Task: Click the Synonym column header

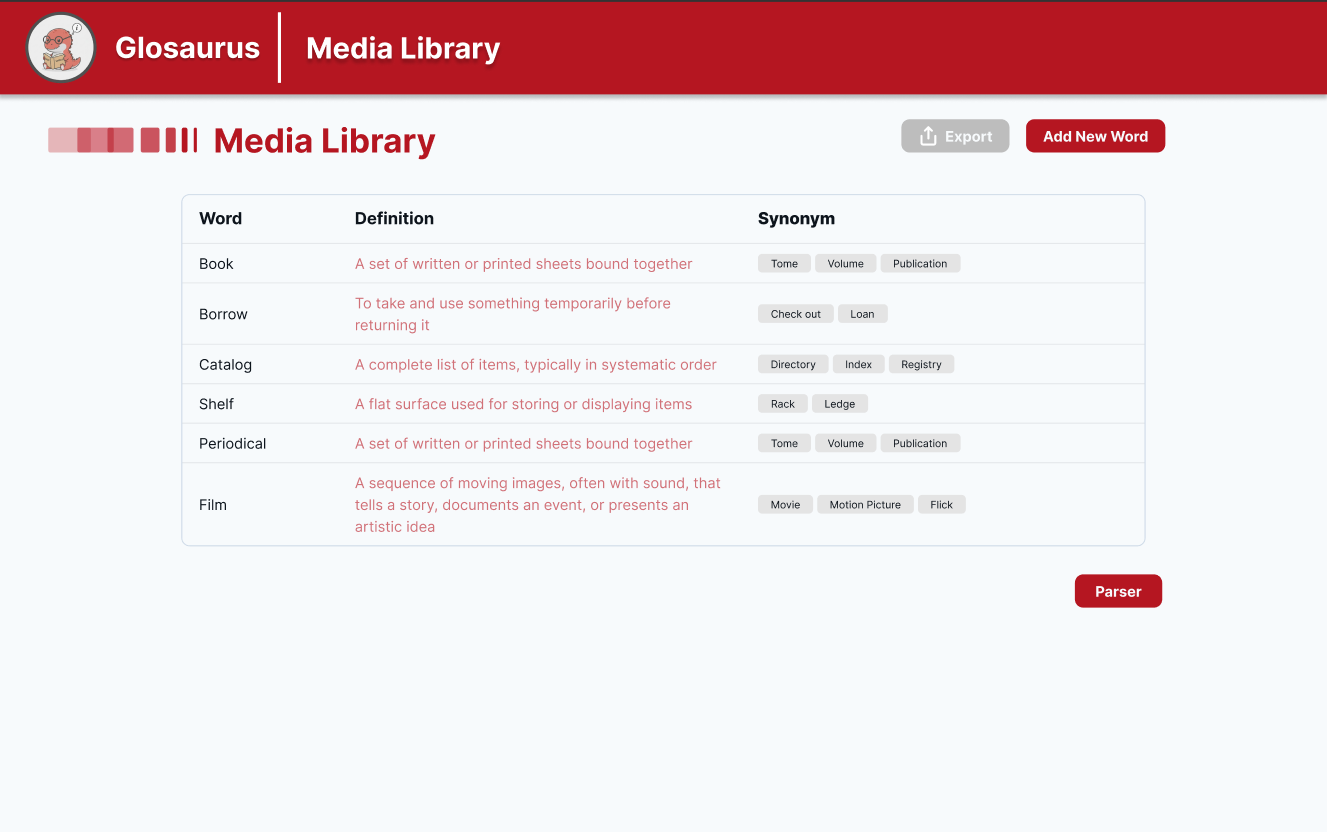Action: pos(796,218)
